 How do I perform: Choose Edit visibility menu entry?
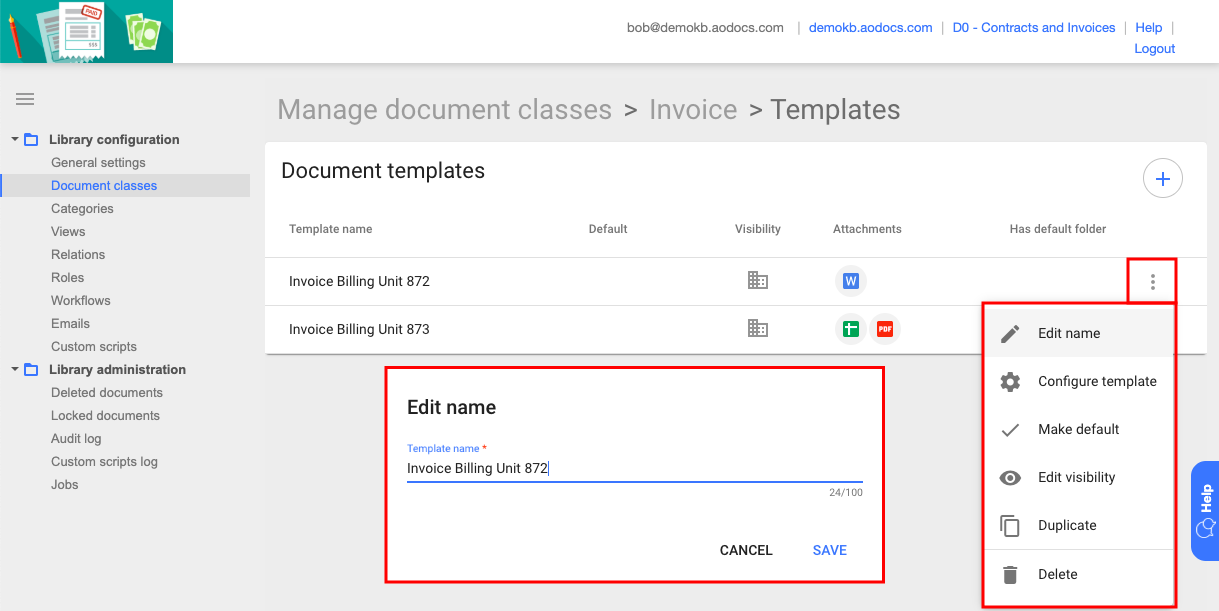pos(1079,477)
